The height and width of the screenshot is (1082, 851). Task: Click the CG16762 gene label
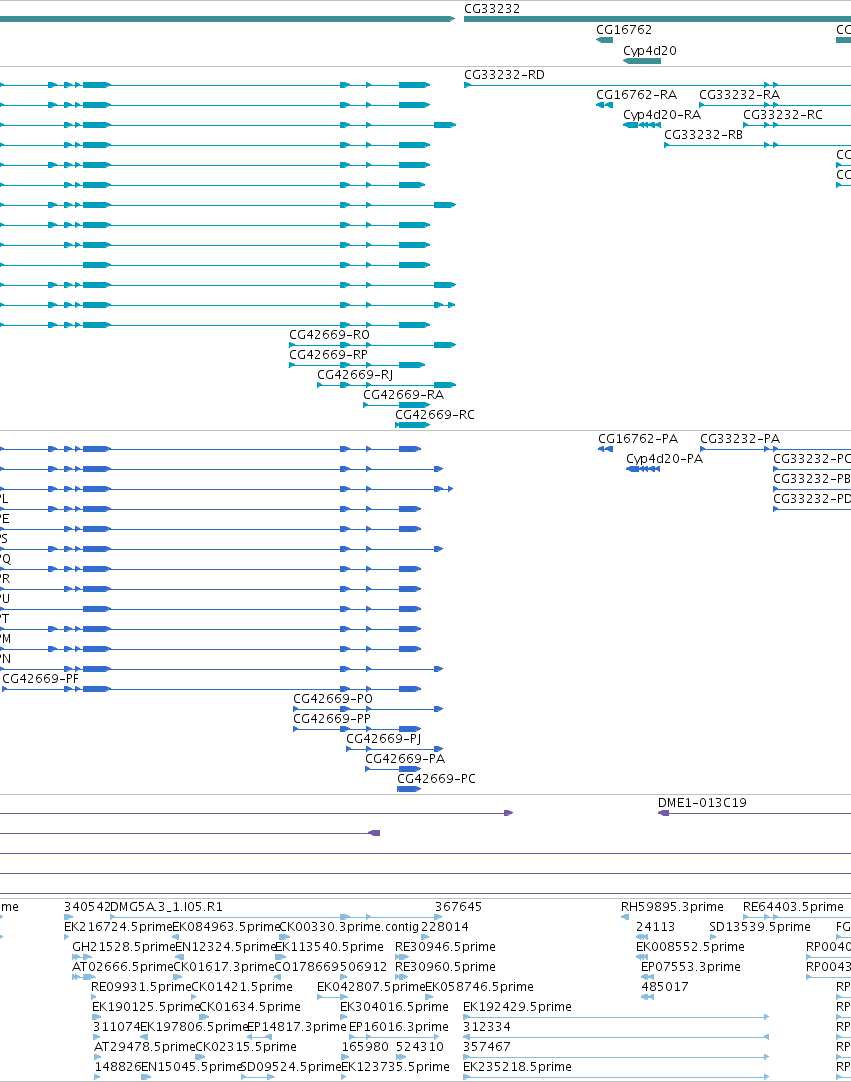tap(623, 30)
